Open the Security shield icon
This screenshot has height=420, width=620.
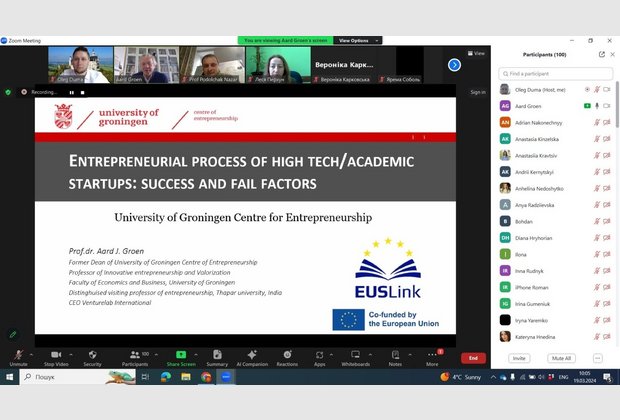93,354
